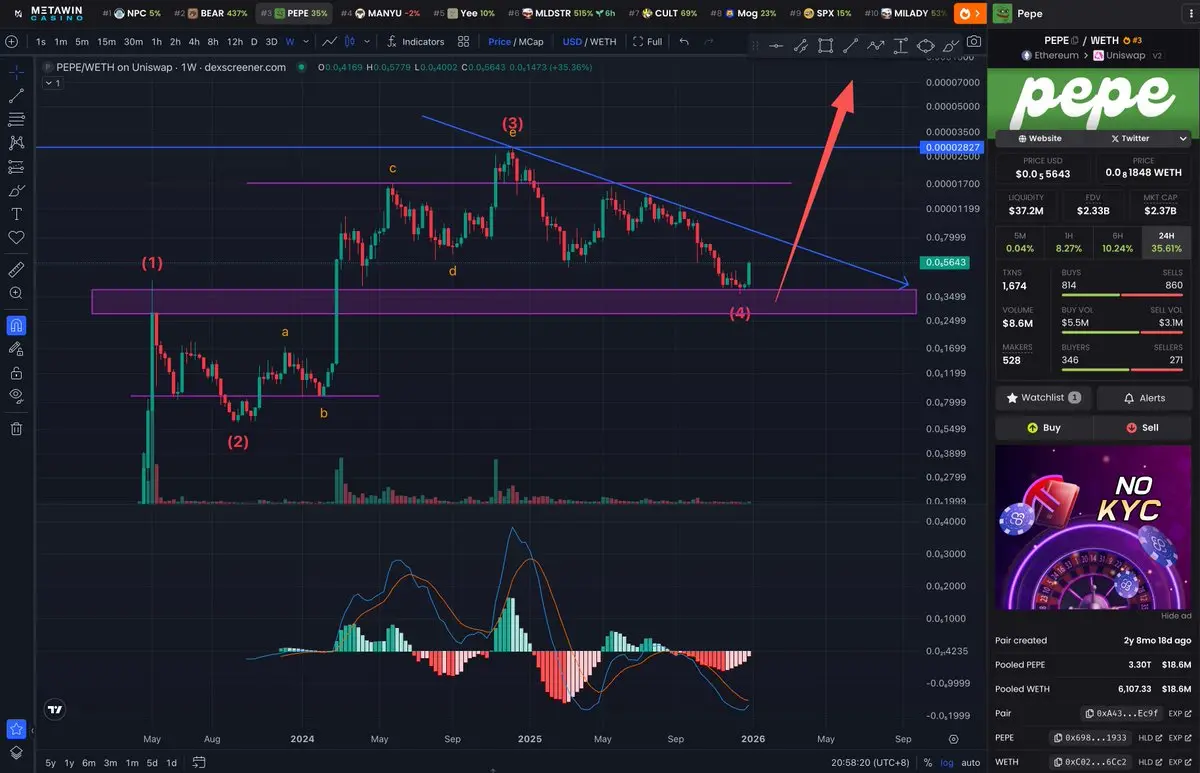Click the green Buy button
The width and height of the screenshot is (1200, 773).
pos(1043,427)
